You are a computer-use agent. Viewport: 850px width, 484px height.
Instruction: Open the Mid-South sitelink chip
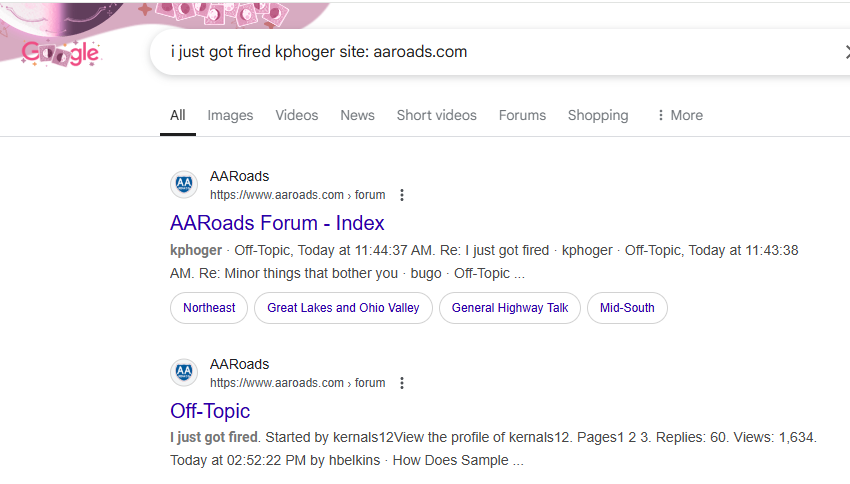click(x=627, y=308)
